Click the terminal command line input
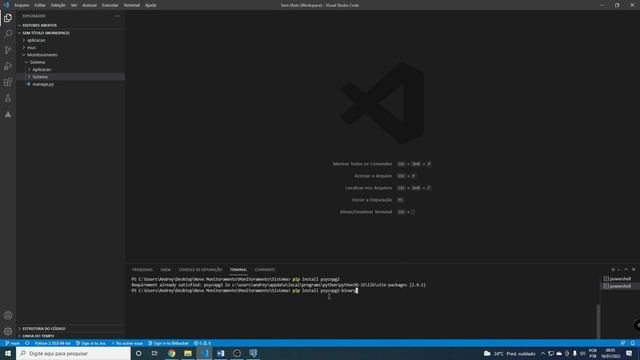 pyautogui.click(x=244, y=291)
